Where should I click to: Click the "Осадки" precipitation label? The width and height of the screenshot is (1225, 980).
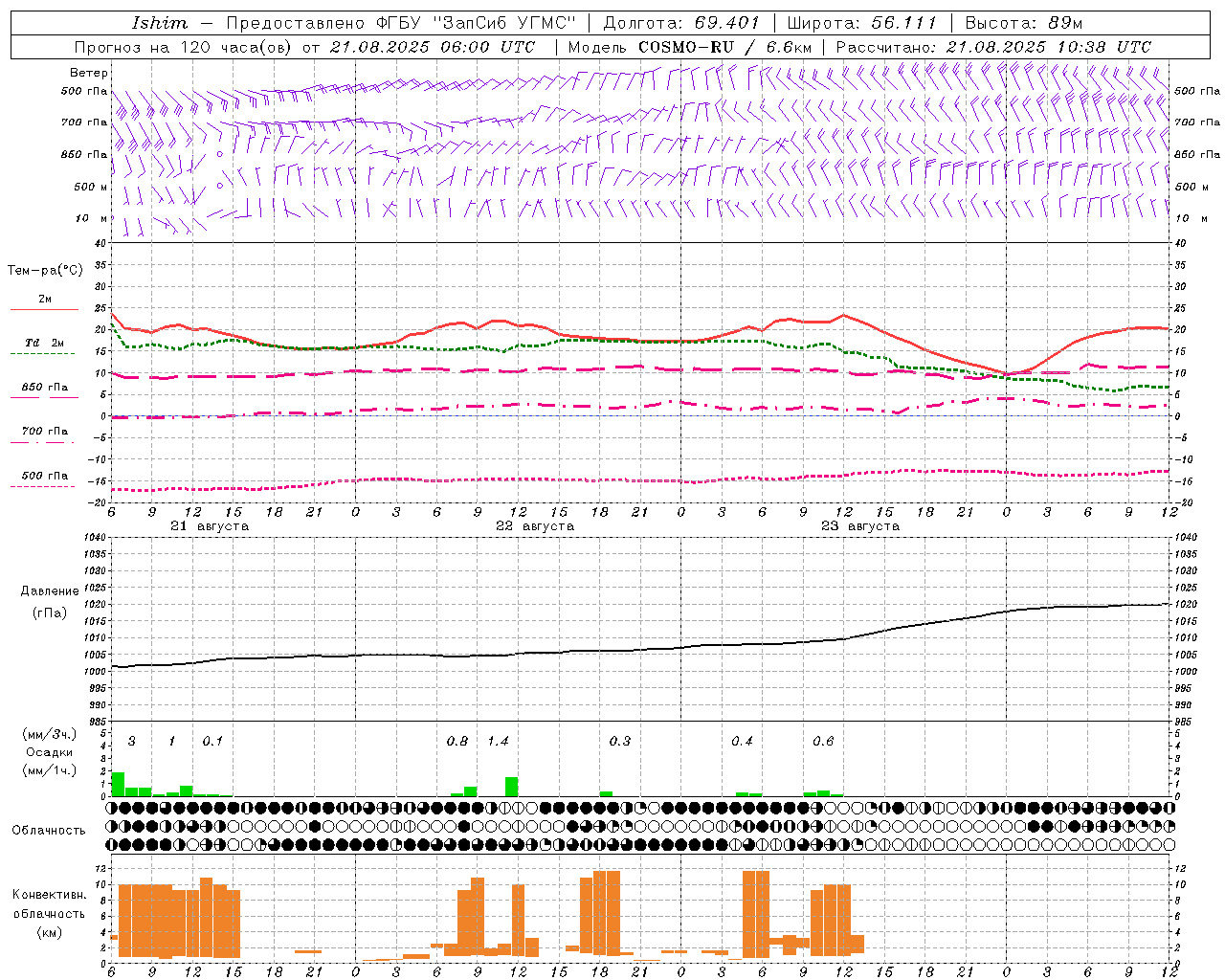[x=50, y=752]
